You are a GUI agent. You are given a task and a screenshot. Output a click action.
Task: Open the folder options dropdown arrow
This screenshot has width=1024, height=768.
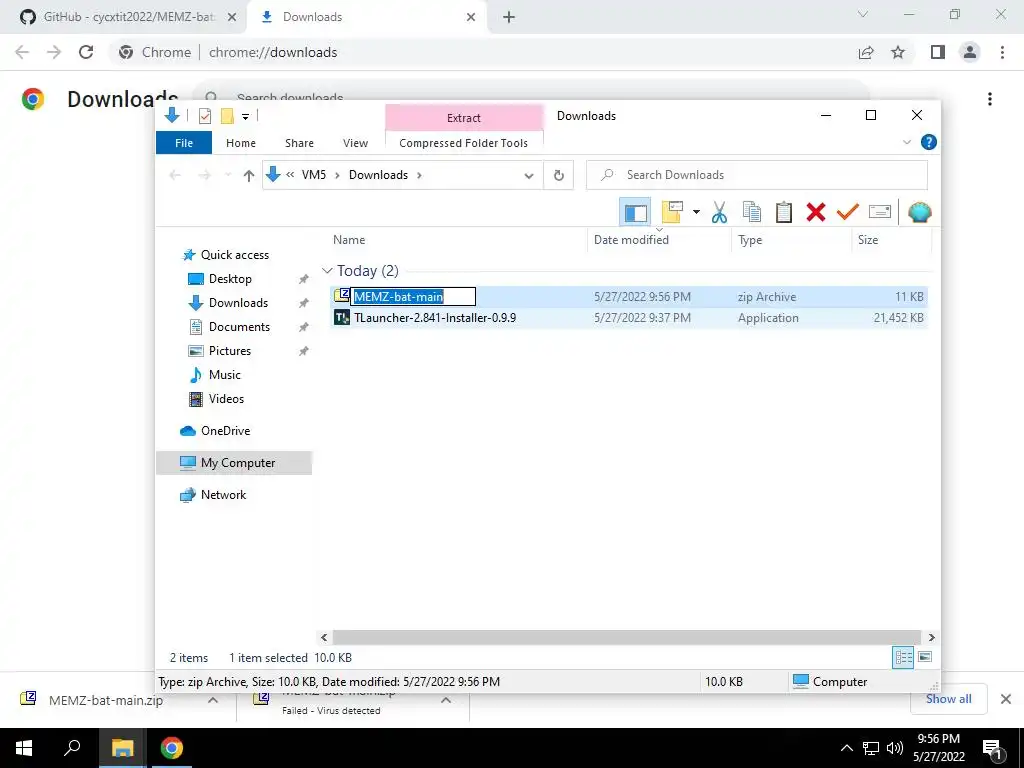[696, 212]
